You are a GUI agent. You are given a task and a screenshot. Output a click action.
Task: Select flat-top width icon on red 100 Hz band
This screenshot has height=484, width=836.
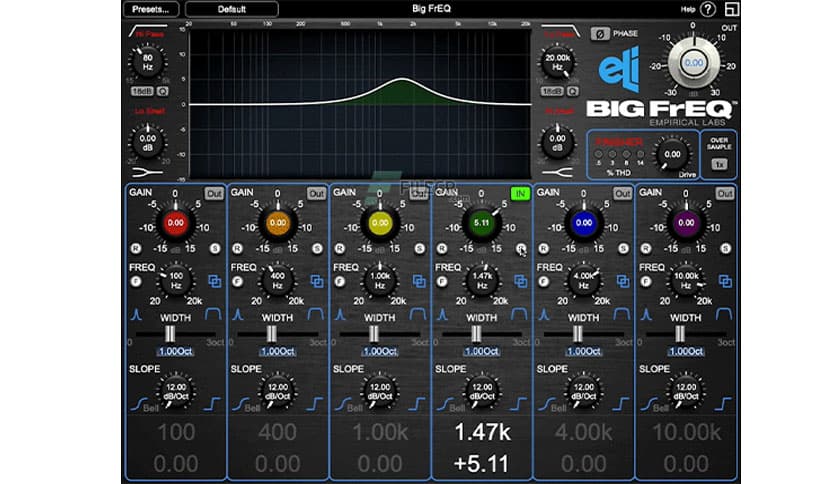(213, 314)
